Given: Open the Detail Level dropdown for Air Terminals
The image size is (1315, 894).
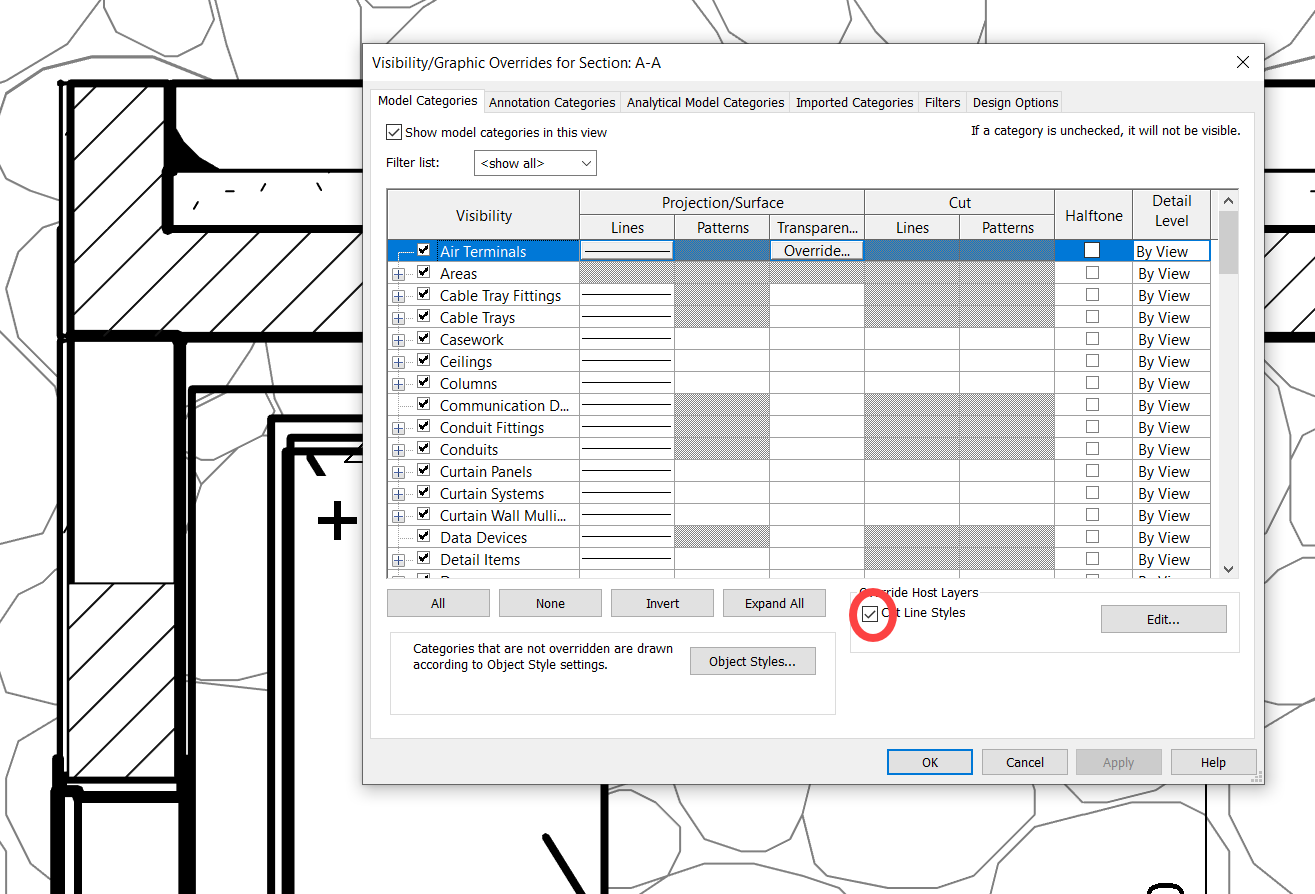Looking at the screenshot, I should (x=1171, y=250).
